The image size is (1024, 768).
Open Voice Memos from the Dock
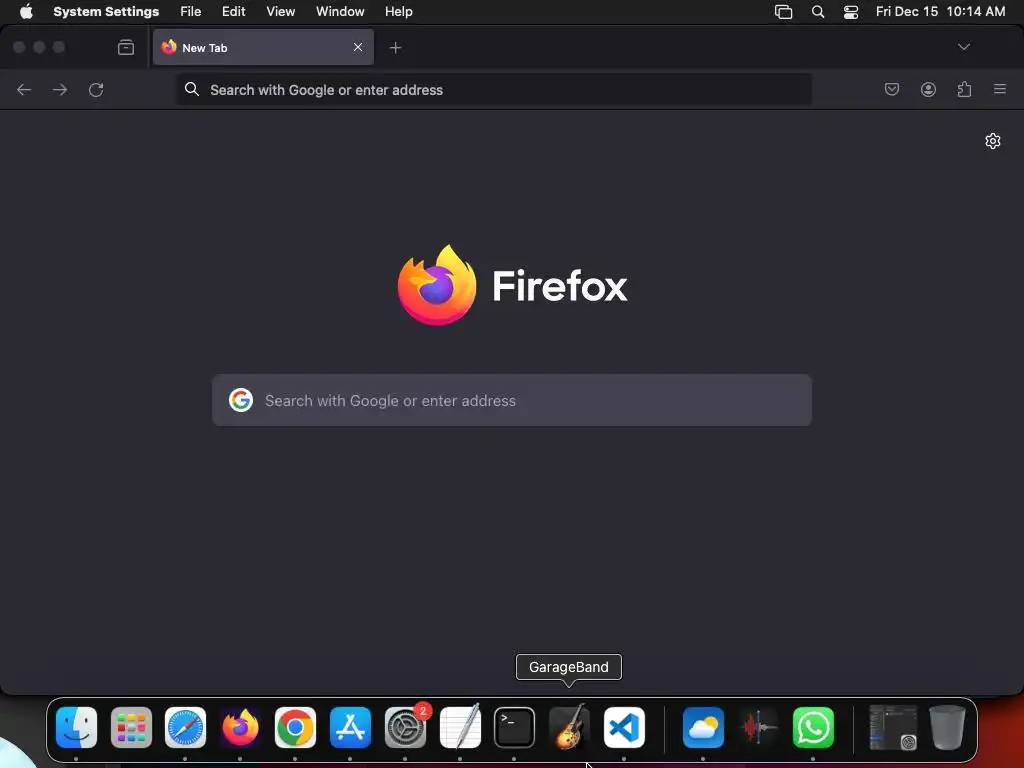coord(758,728)
